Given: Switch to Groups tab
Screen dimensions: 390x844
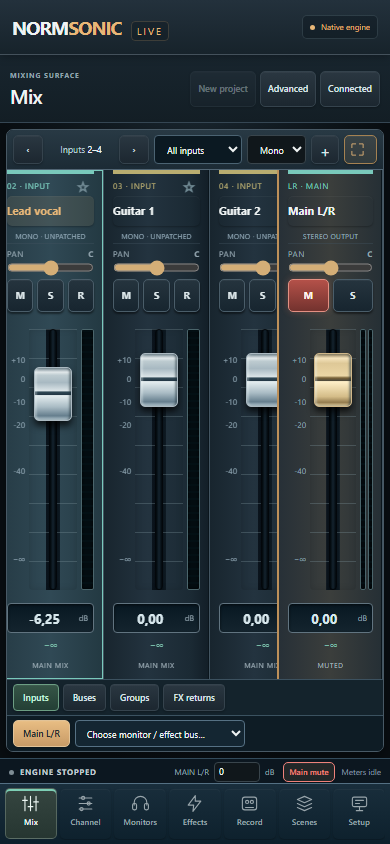Looking at the screenshot, I should pyautogui.click(x=134, y=698).
